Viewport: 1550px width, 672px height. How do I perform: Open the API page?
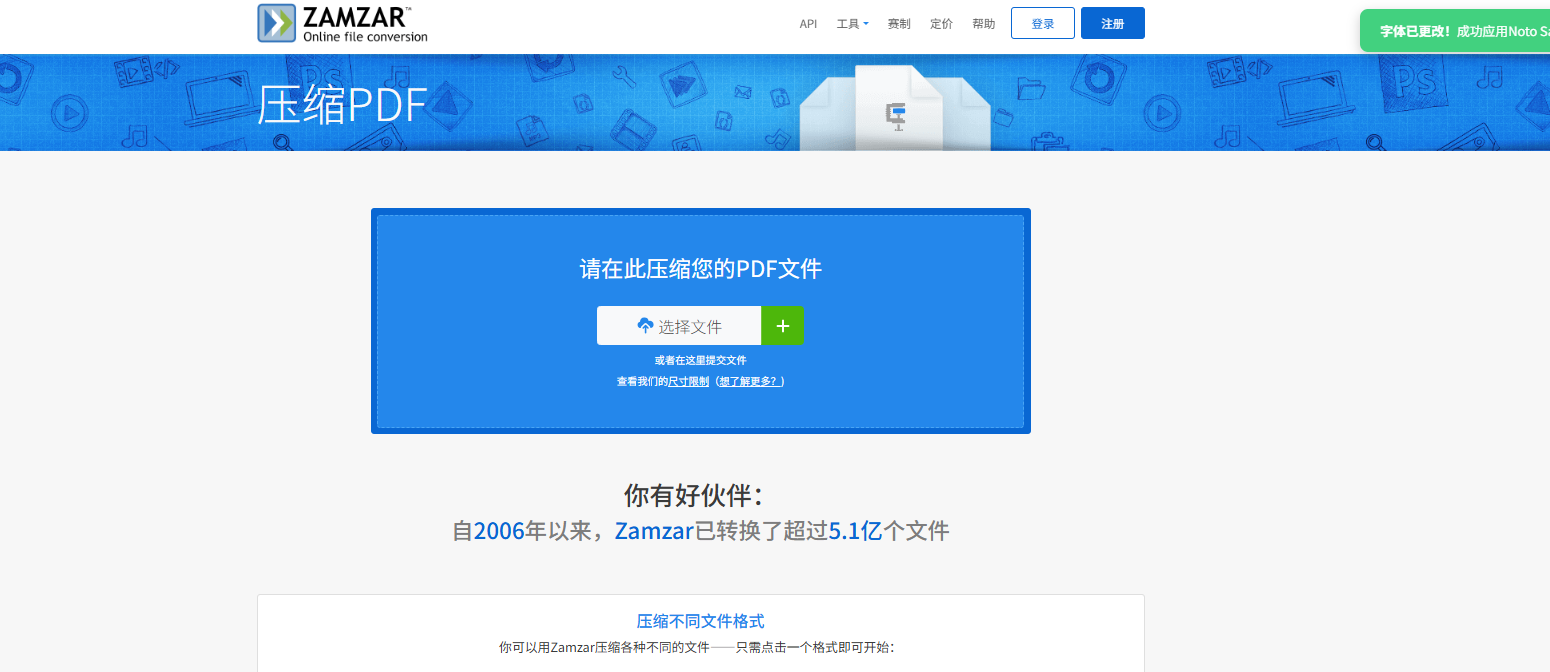tap(808, 24)
